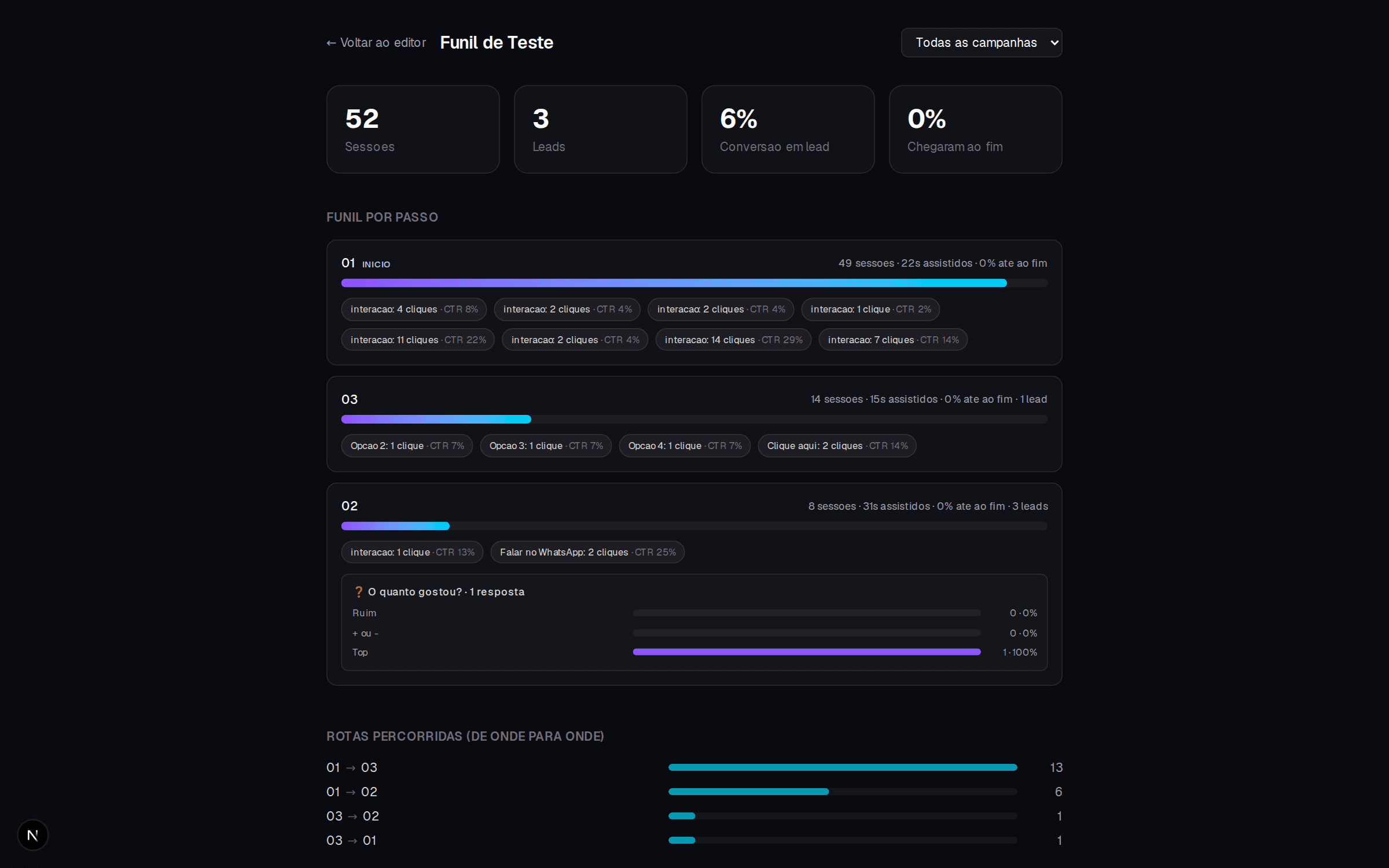The height and width of the screenshot is (868, 1389).
Task: Click the question mark icon beside 'O quanto gostou?'
Action: (358, 591)
